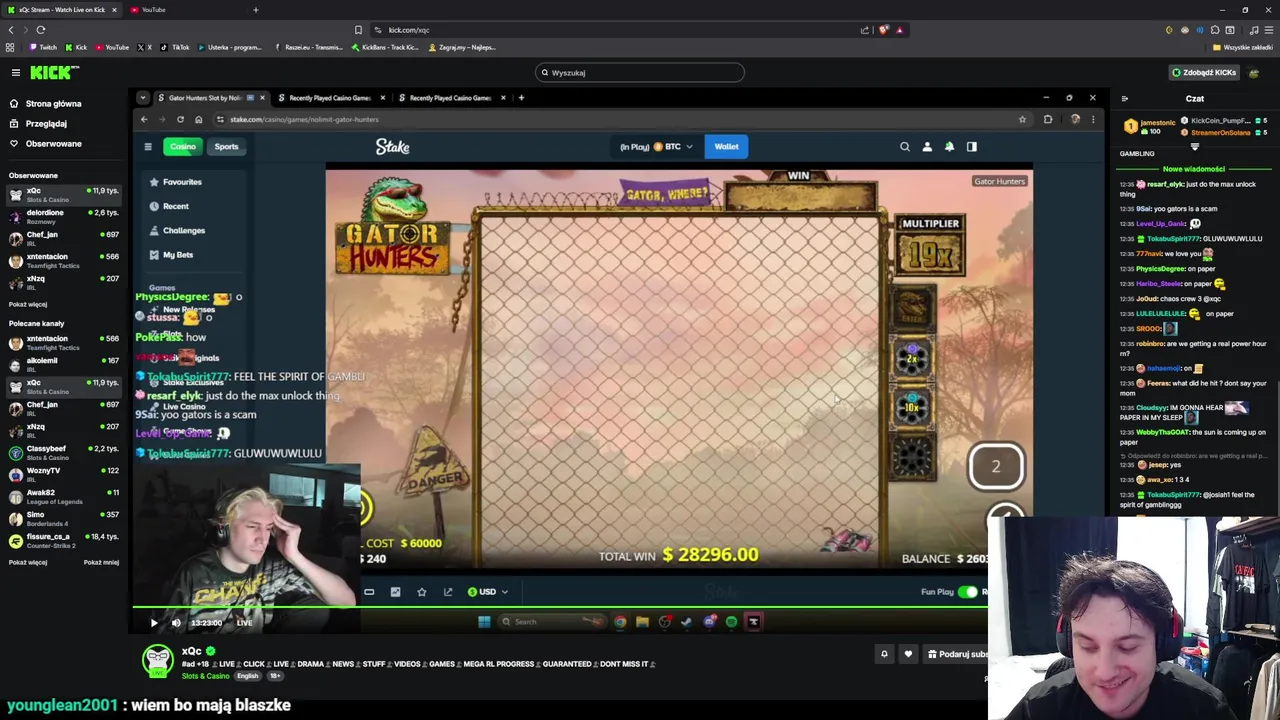Focus the Wyszukaj search field

(x=640, y=72)
